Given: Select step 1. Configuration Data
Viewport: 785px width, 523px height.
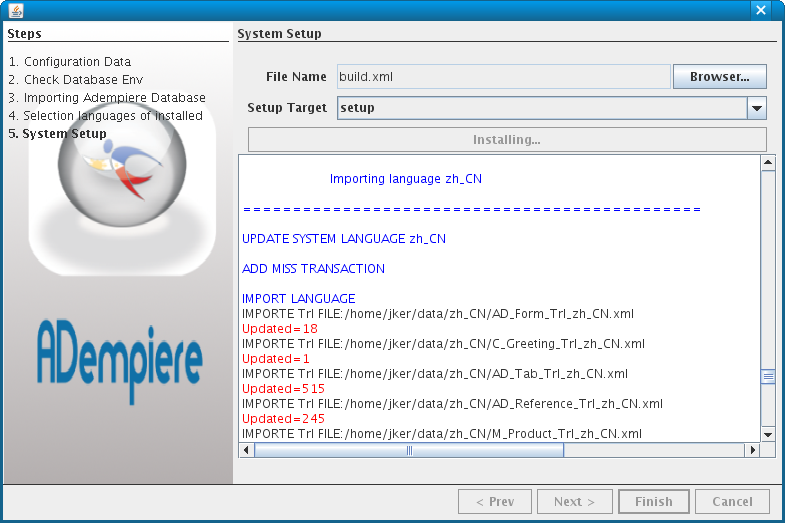Looking at the screenshot, I should [70, 62].
